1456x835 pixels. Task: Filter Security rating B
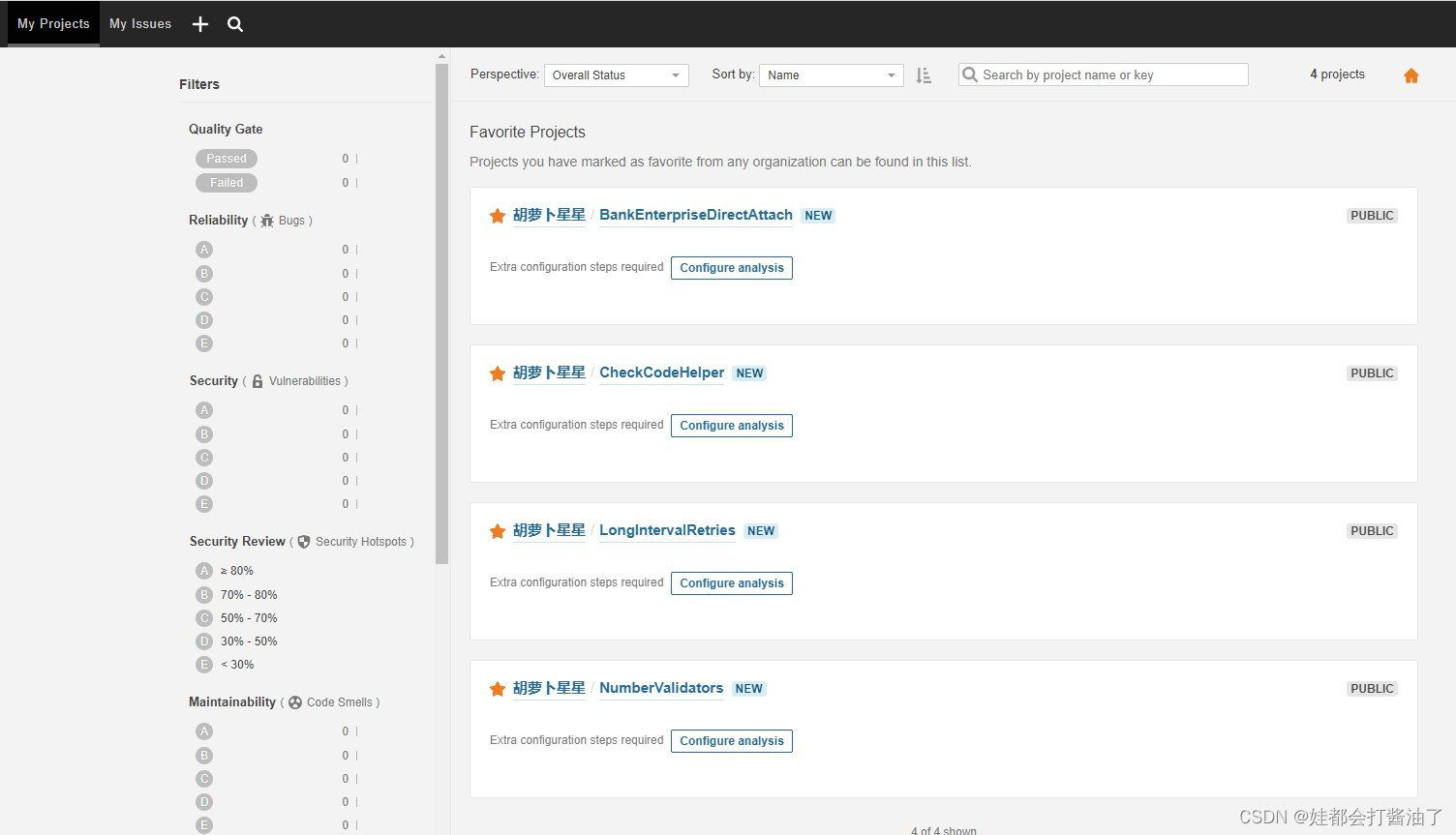pyautogui.click(x=204, y=434)
